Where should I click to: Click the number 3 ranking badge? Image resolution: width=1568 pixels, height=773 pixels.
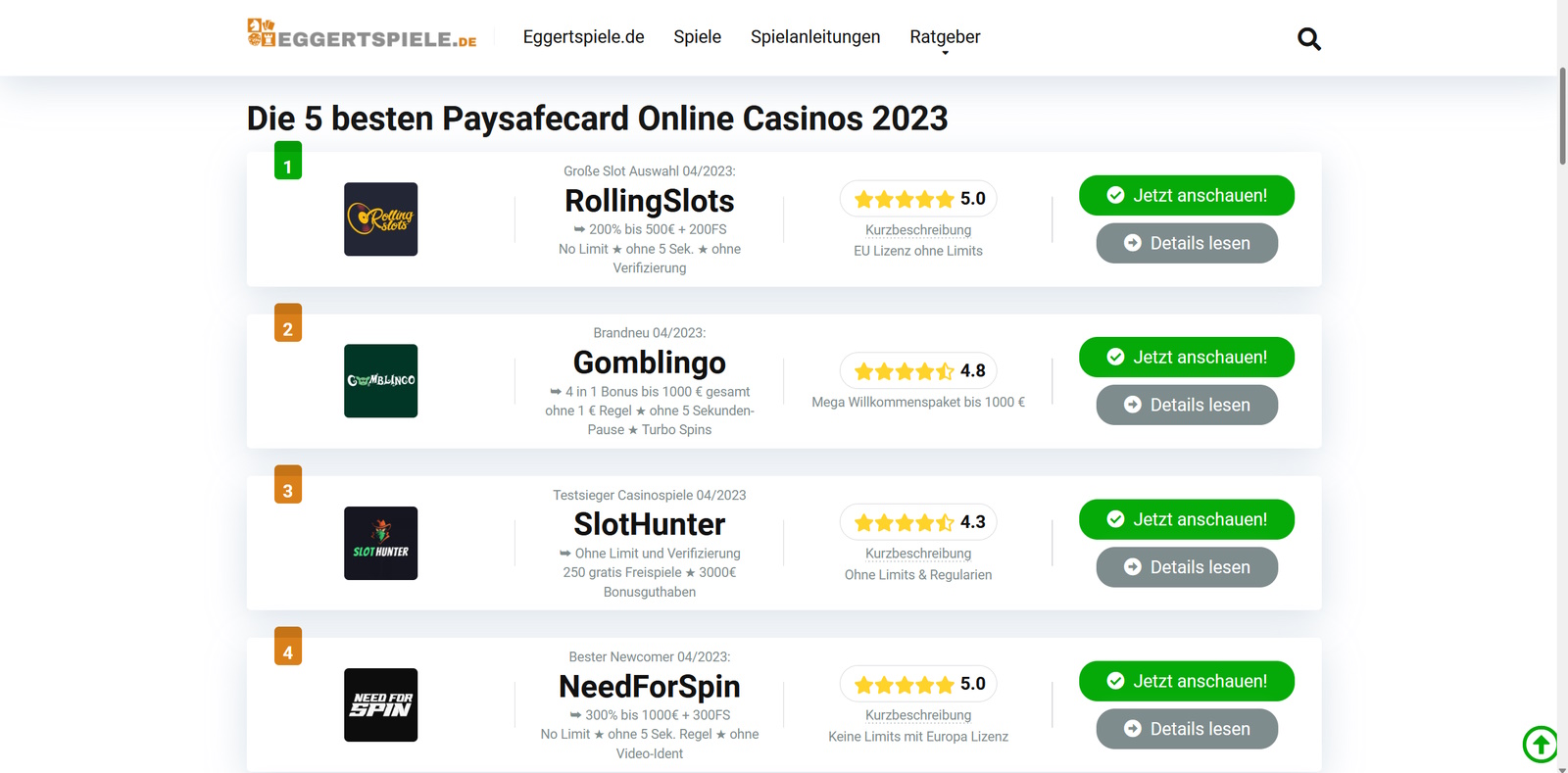[287, 484]
